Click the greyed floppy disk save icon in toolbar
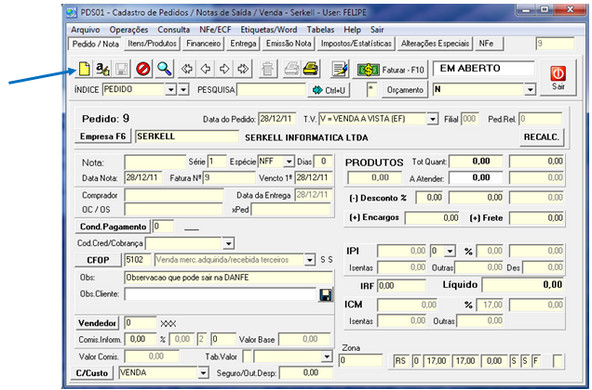The height and width of the screenshot is (390, 592). (122, 69)
